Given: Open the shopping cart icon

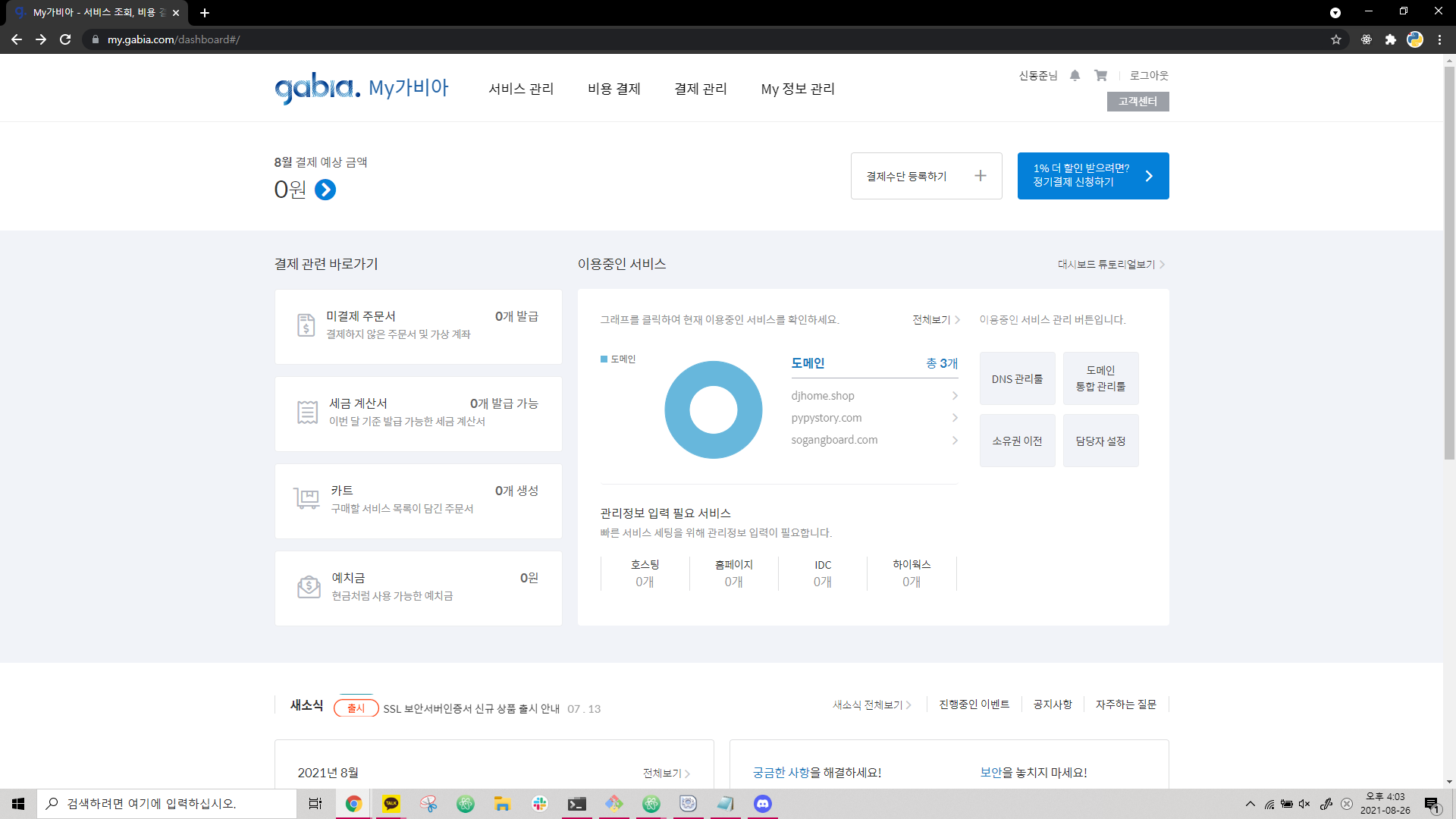Looking at the screenshot, I should pyautogui.click(x=1100, y=75).
